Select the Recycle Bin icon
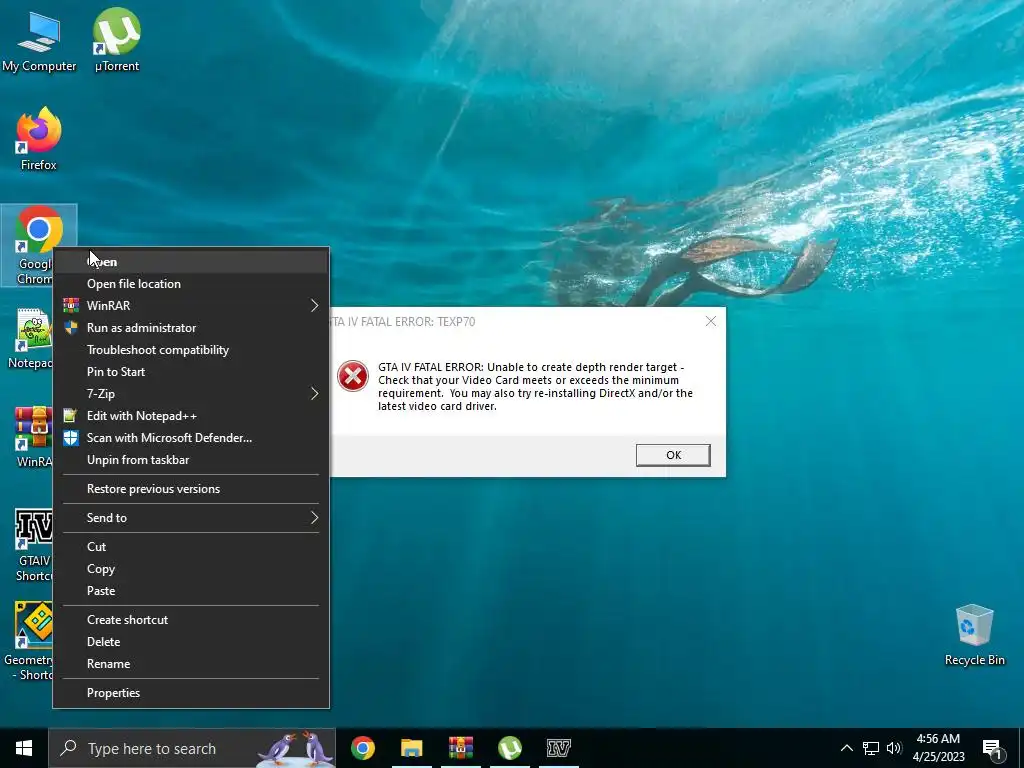The height and width of the screenshot is (768, 1024). [974, 635]
